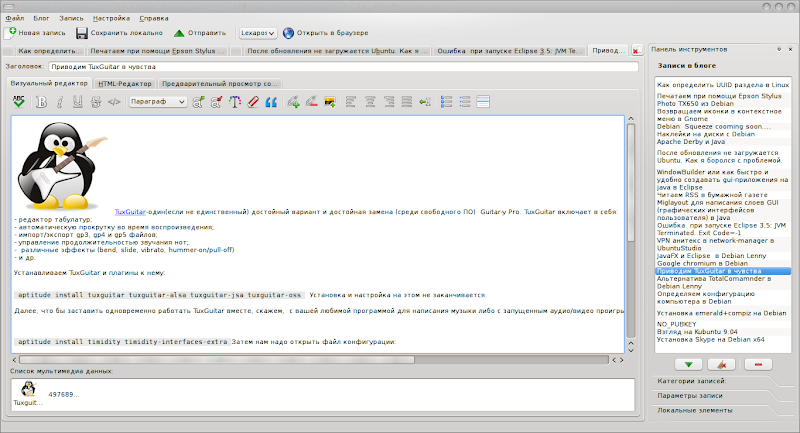Open the Справка menu

point(154,18)
